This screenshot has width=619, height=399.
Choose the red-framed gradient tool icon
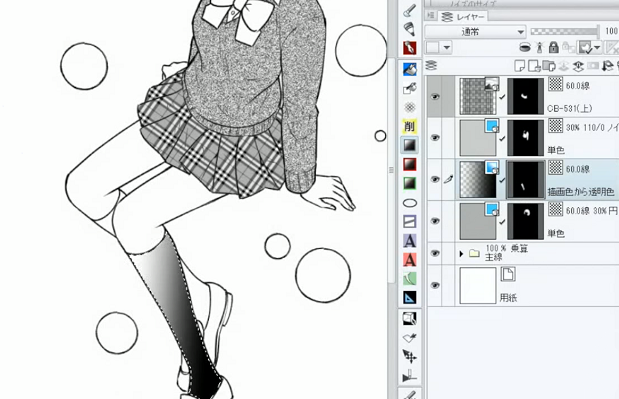[x=410, y=164]
